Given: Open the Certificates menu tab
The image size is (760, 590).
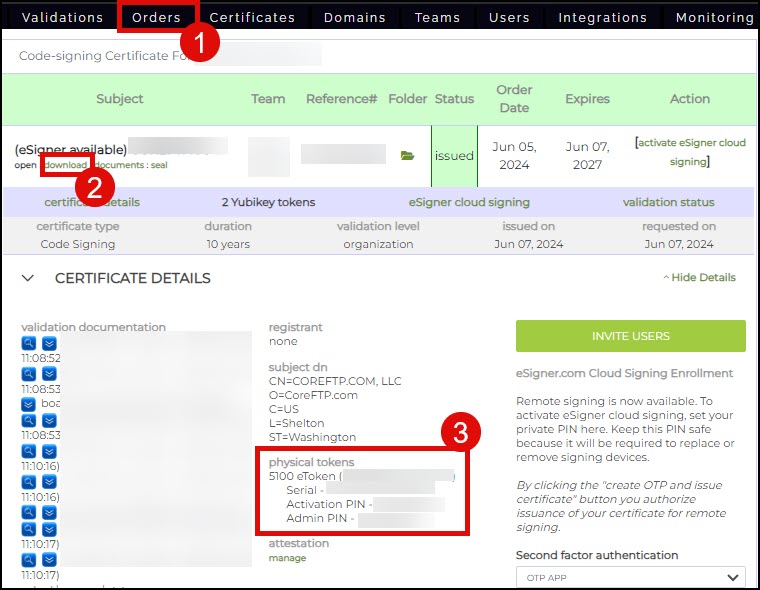Looking at the screenshot, I should [252, 17].
